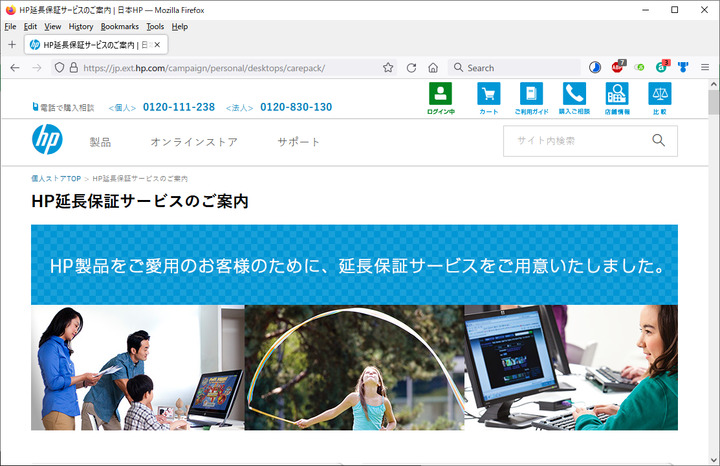Open the Bookmarks menu
The height and width of the screenshot is (466, 720).
pos(119,27)
